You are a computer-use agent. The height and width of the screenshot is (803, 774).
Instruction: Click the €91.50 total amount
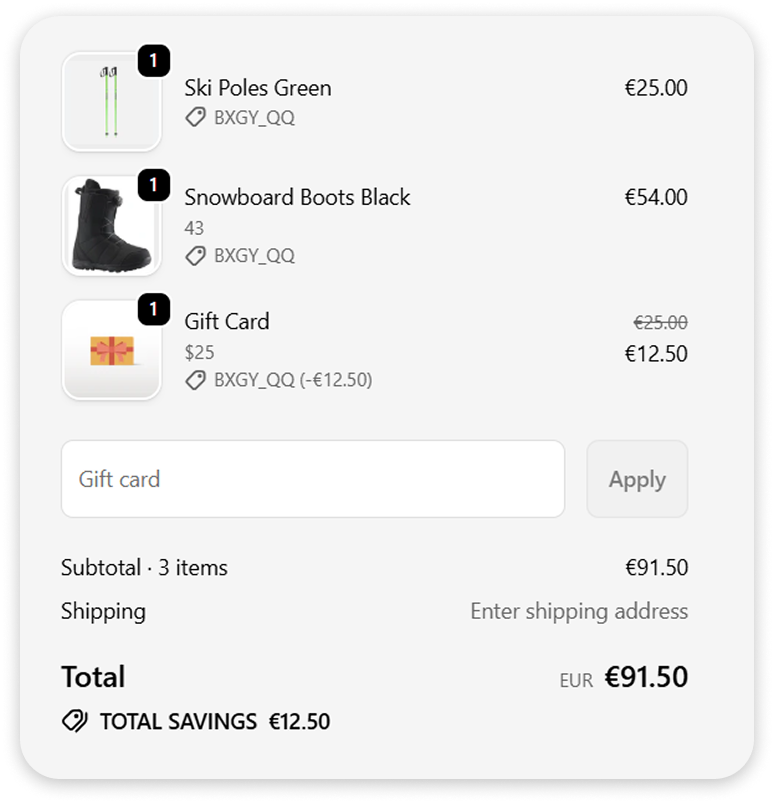(646, 677)
